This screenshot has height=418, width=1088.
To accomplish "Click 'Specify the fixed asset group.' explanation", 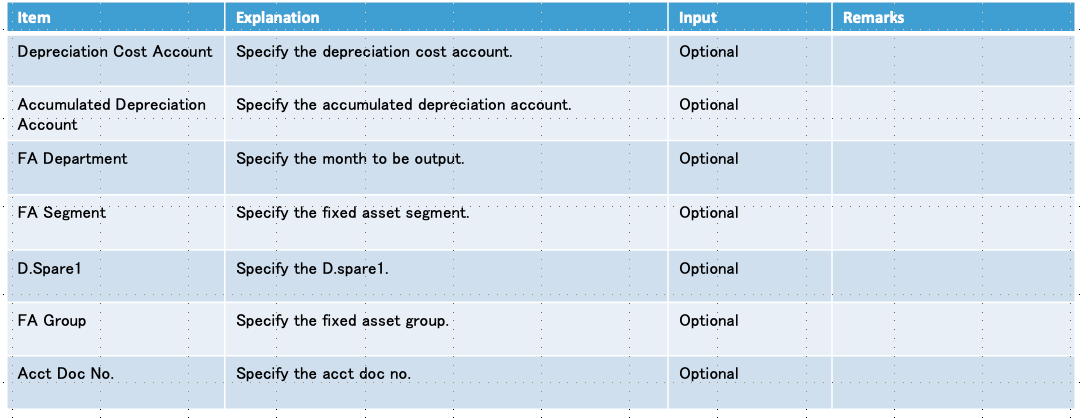I will point(343,321).
